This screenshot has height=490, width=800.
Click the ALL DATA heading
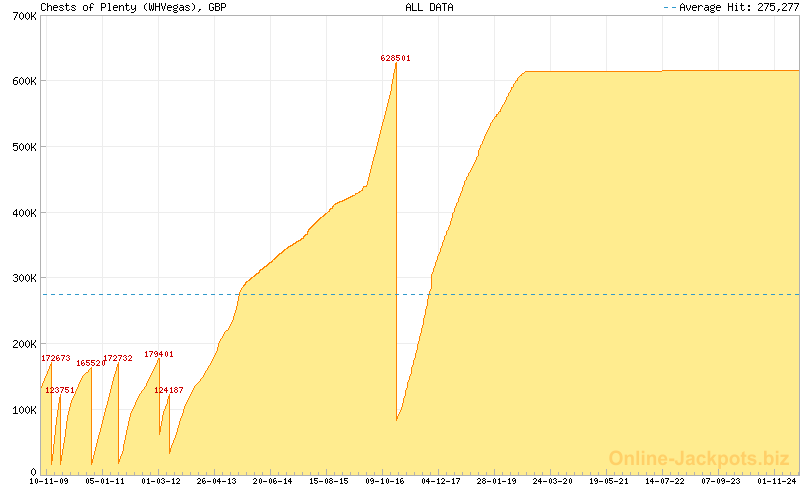(429, 7)
